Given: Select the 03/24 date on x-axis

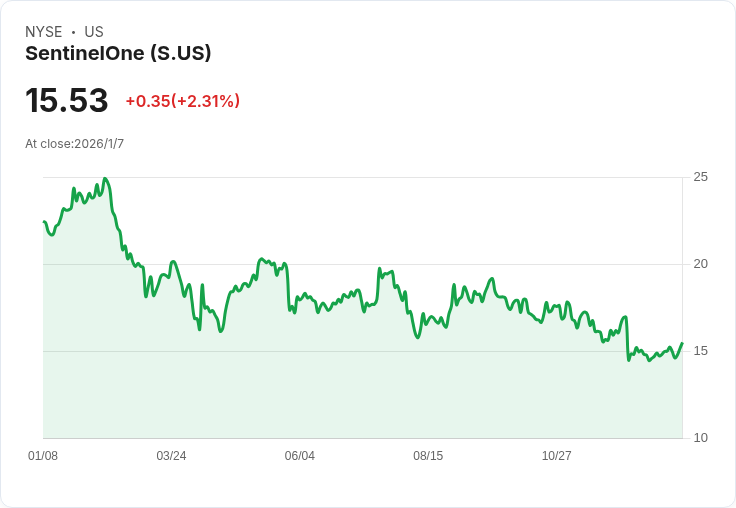Looking at the screenshot, I should 171,456.
